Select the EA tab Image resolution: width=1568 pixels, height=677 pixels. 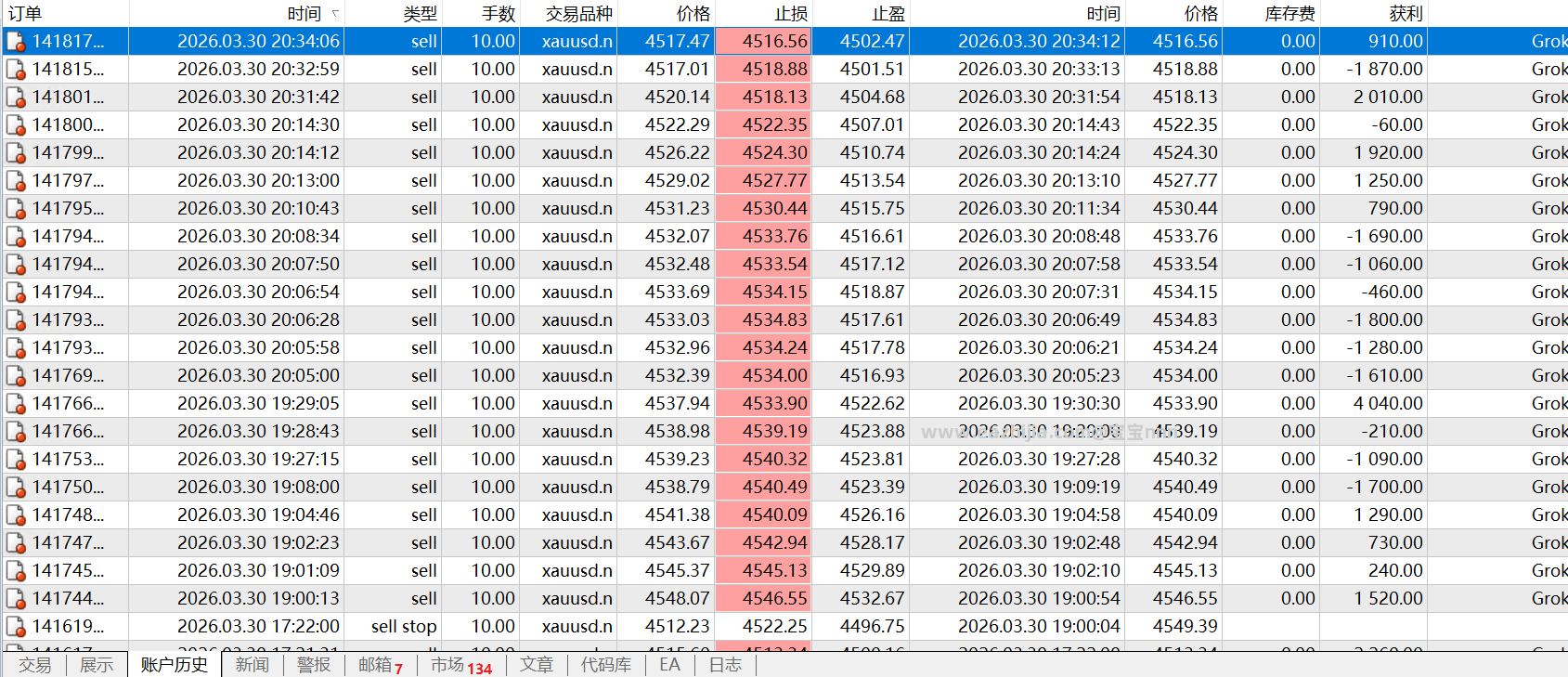(669, 665)
